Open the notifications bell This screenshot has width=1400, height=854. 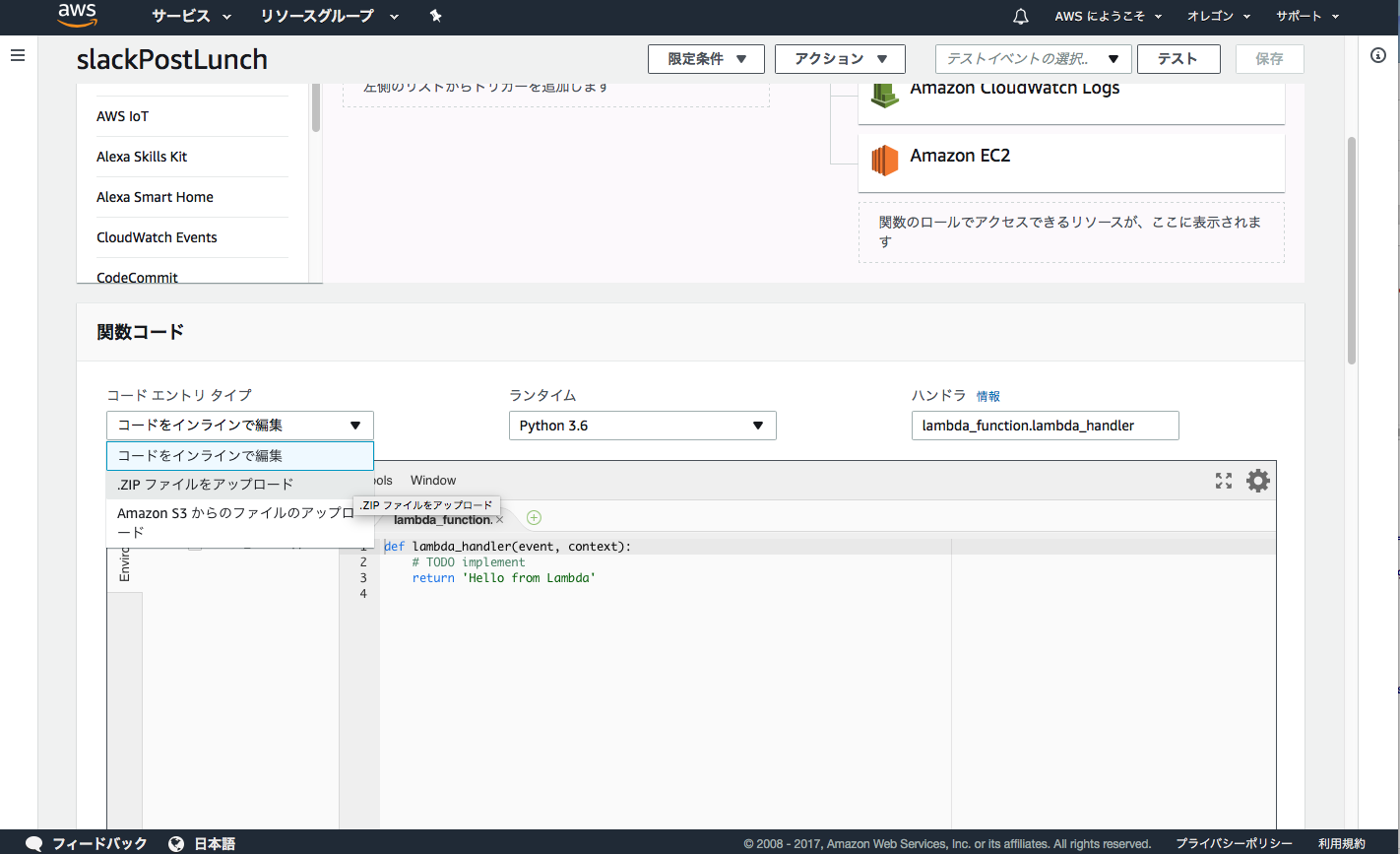point(1021,16)
